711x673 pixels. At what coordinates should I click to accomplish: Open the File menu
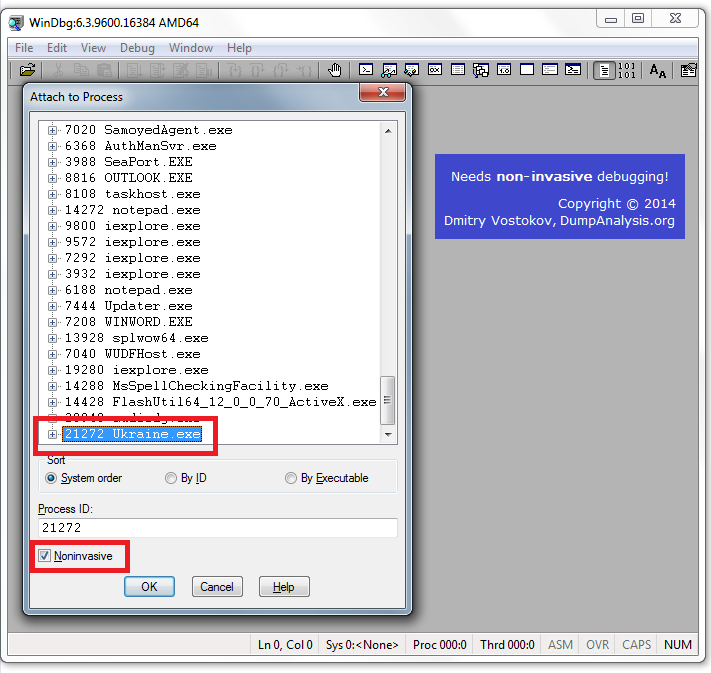[x=24, y=48]
